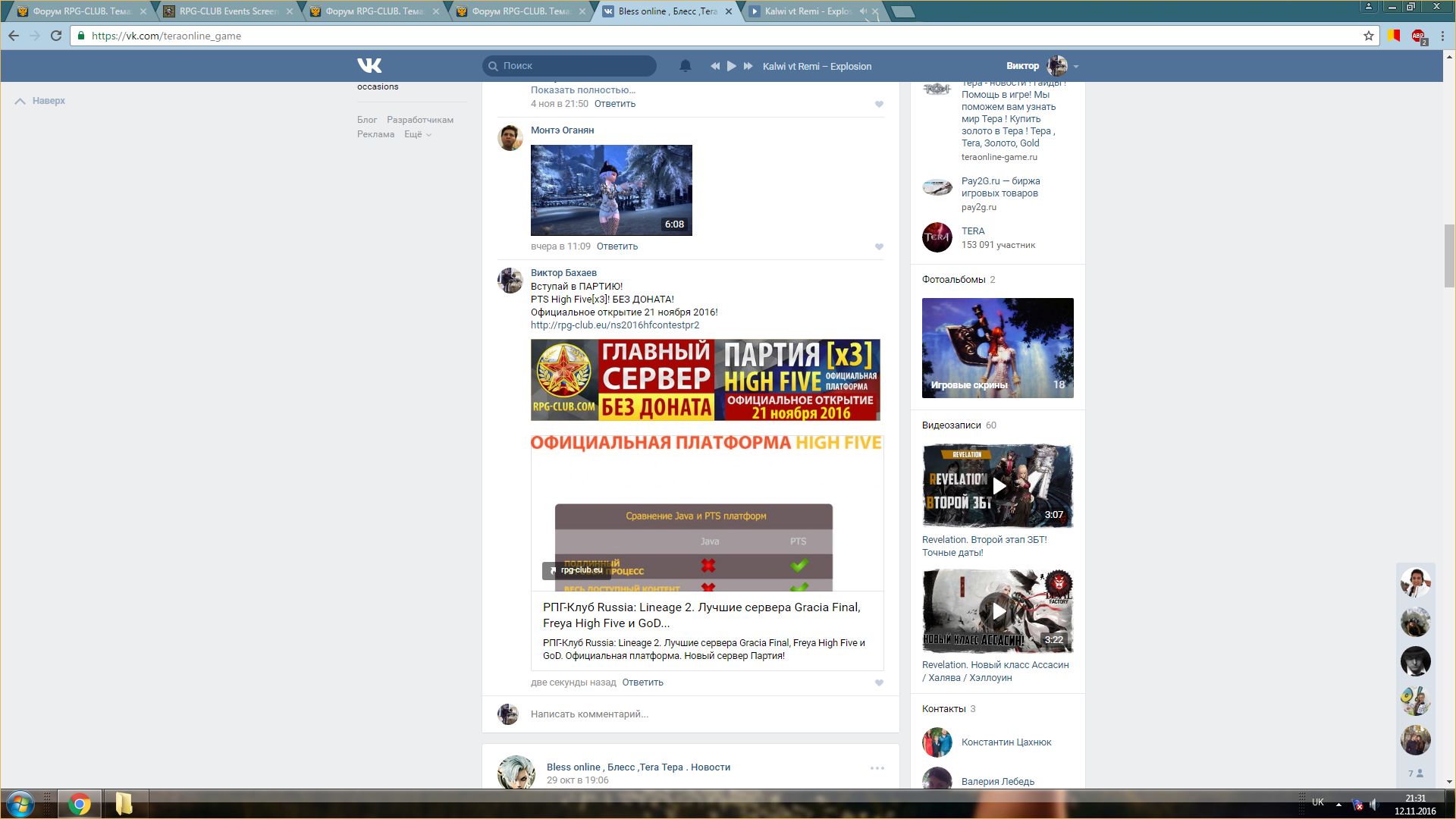
Task: Open the Игровые скрины album
Action: [x=997, y=348]
